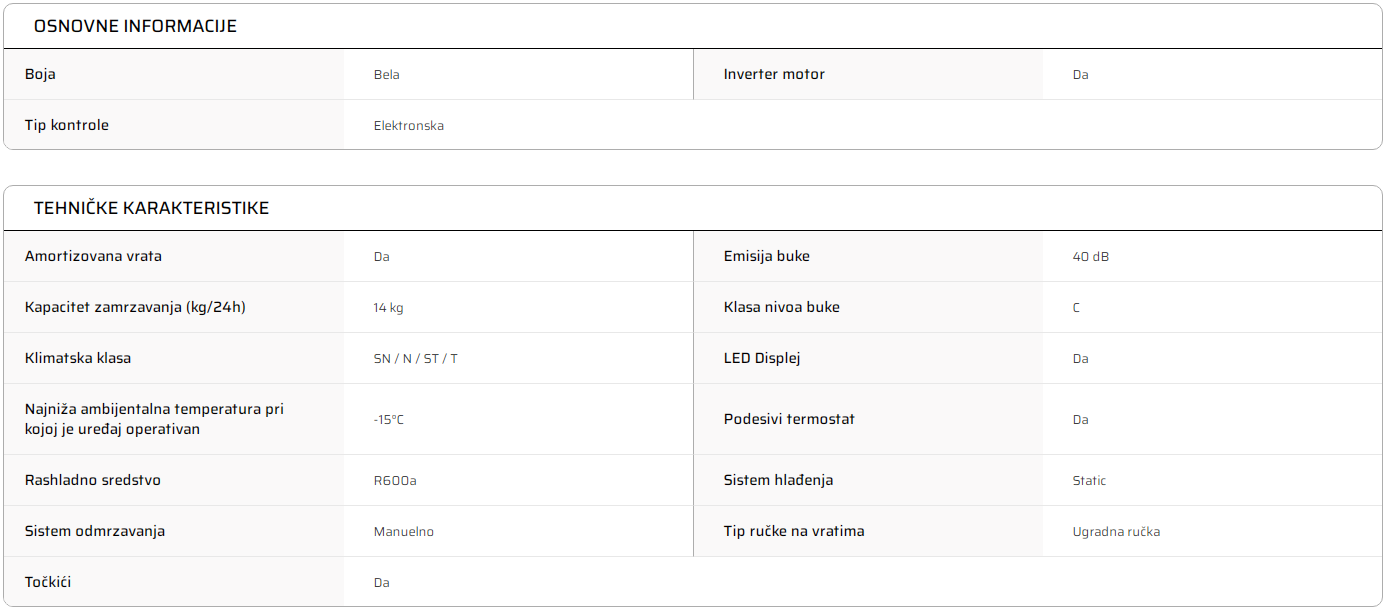1386x611 pixels.
Task: Select the Sistem hlađenja label
Action: 778,480
